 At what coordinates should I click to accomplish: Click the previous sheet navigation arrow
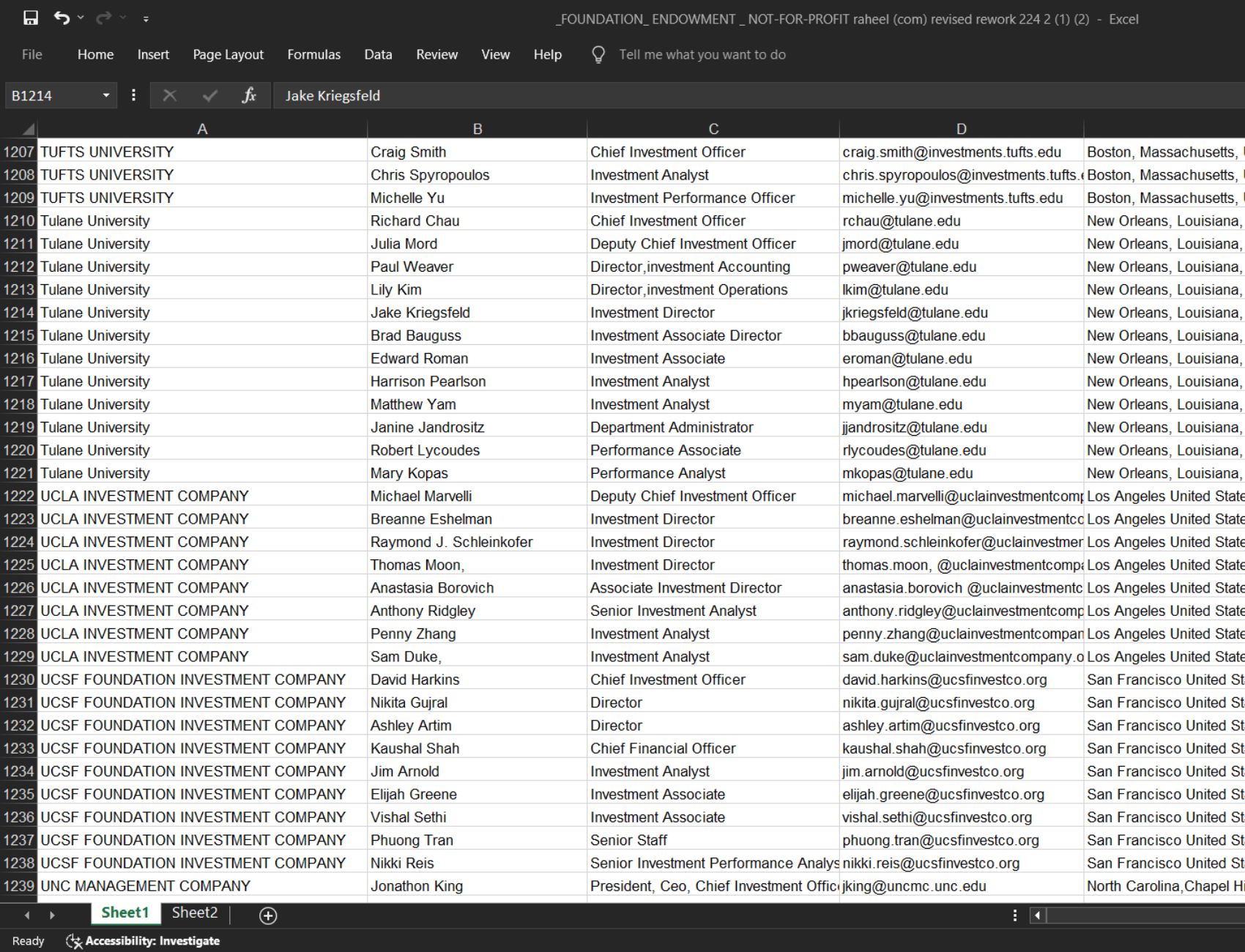tap(27, 915)
